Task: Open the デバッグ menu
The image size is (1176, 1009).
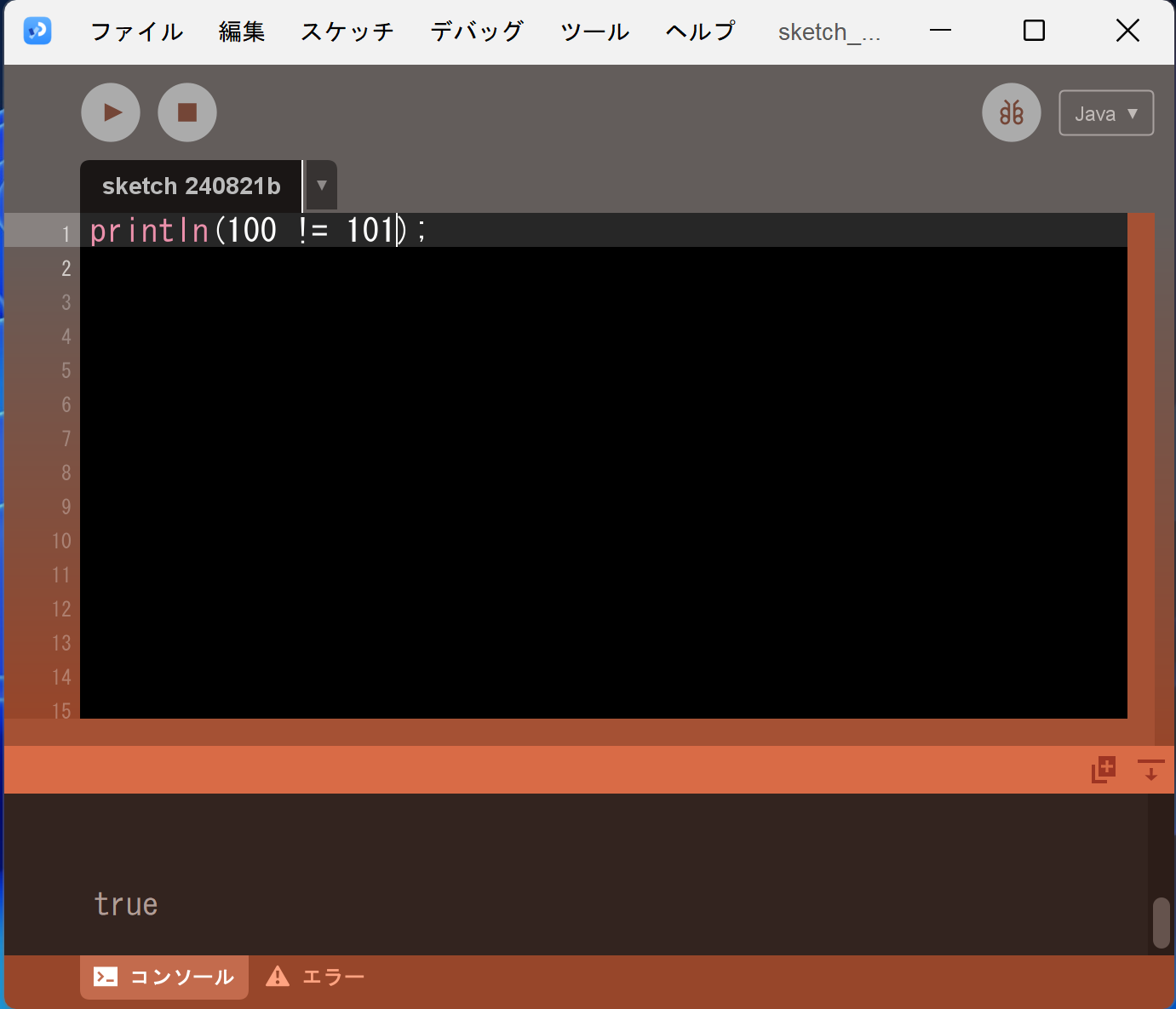Action: 477,32
